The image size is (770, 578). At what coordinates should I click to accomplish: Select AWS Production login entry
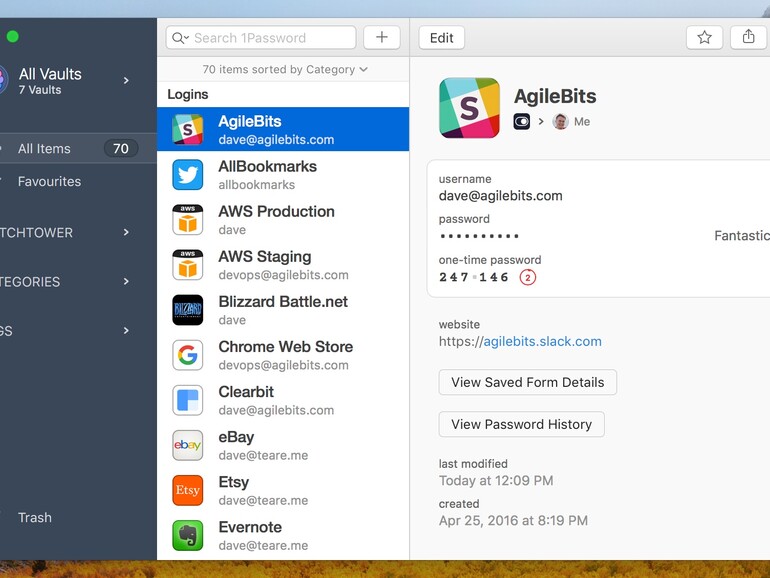(x=283, y=220)
